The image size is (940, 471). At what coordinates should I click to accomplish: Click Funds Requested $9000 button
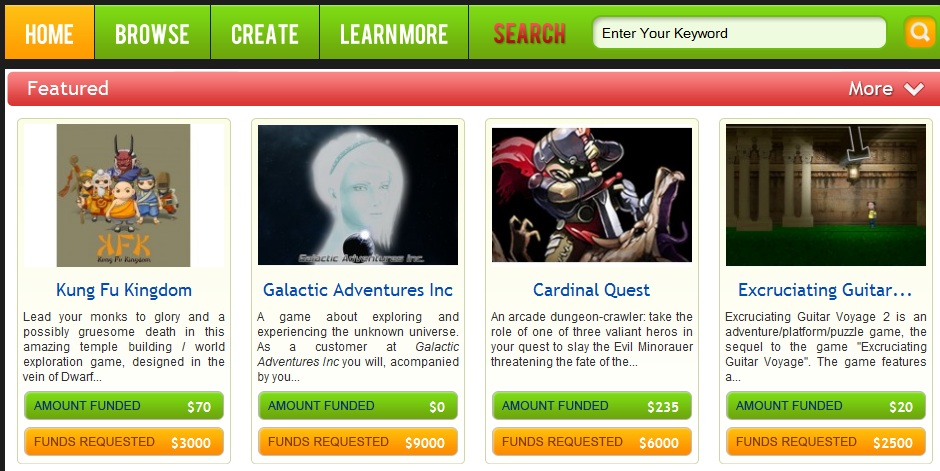[x=358, y=442]
